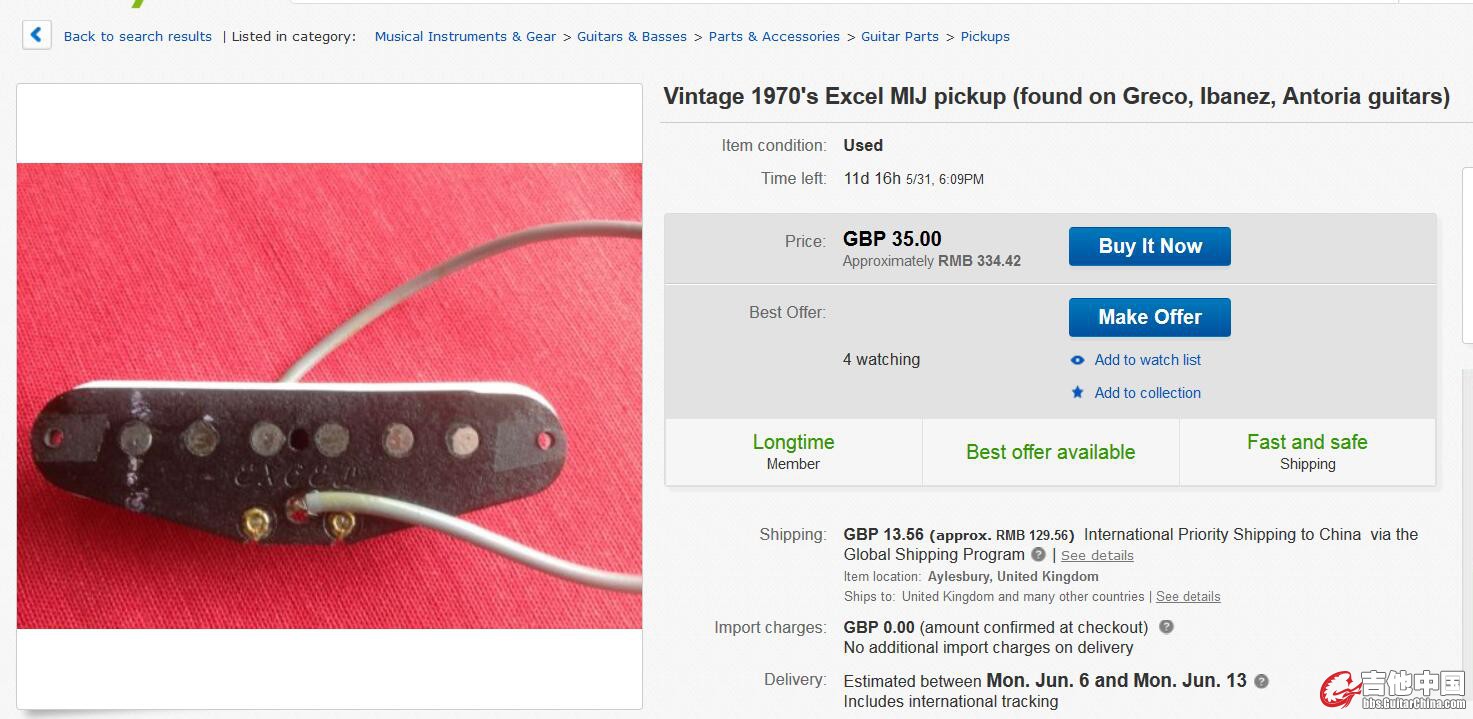Image resolution: width=1473 pixels, height=719 pixels.
Task: Click the back arrow icon
Action: point(36,36)
